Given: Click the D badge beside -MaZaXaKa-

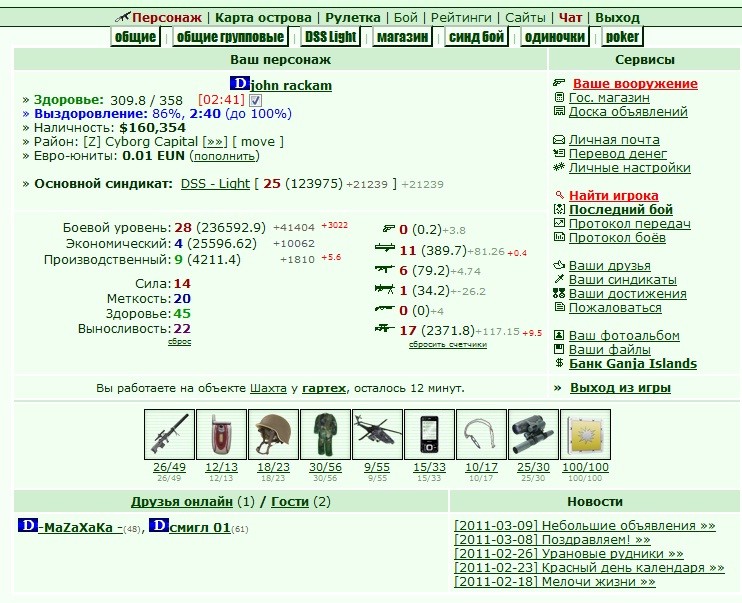Looking at the screenshot, I should (27, 525).
